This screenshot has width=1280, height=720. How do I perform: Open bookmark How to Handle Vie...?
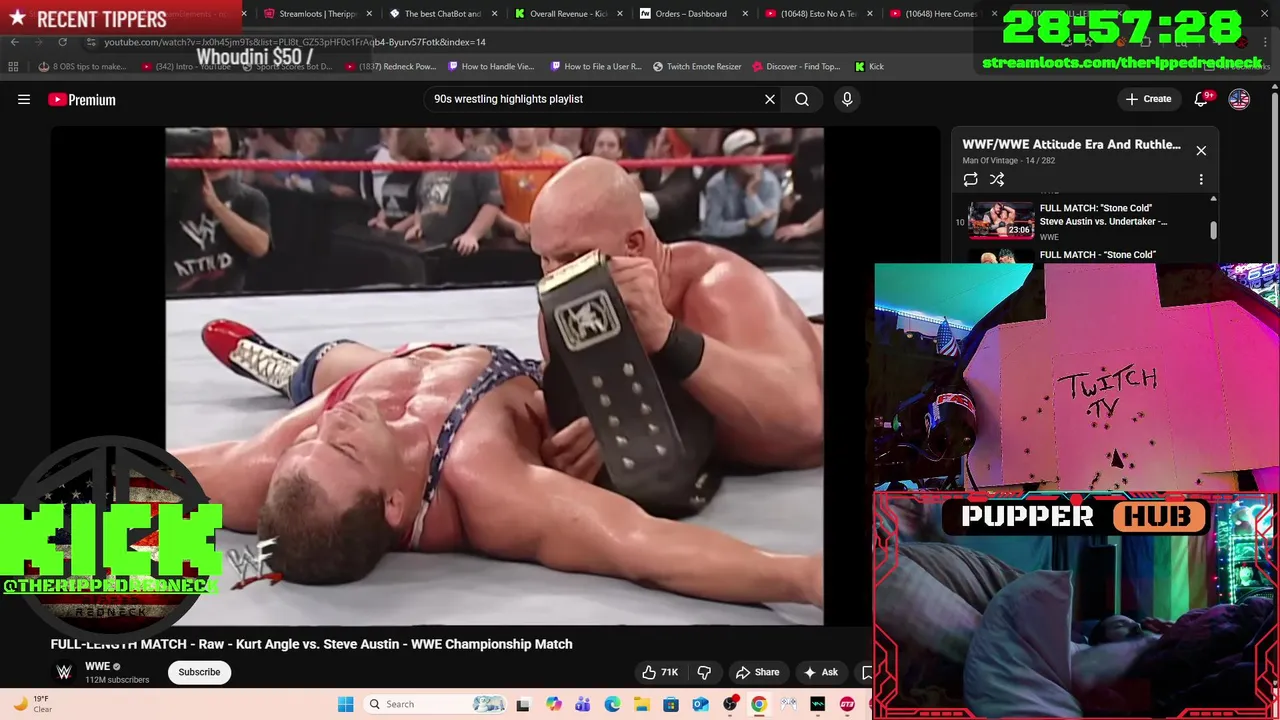[x=491, y=67]
